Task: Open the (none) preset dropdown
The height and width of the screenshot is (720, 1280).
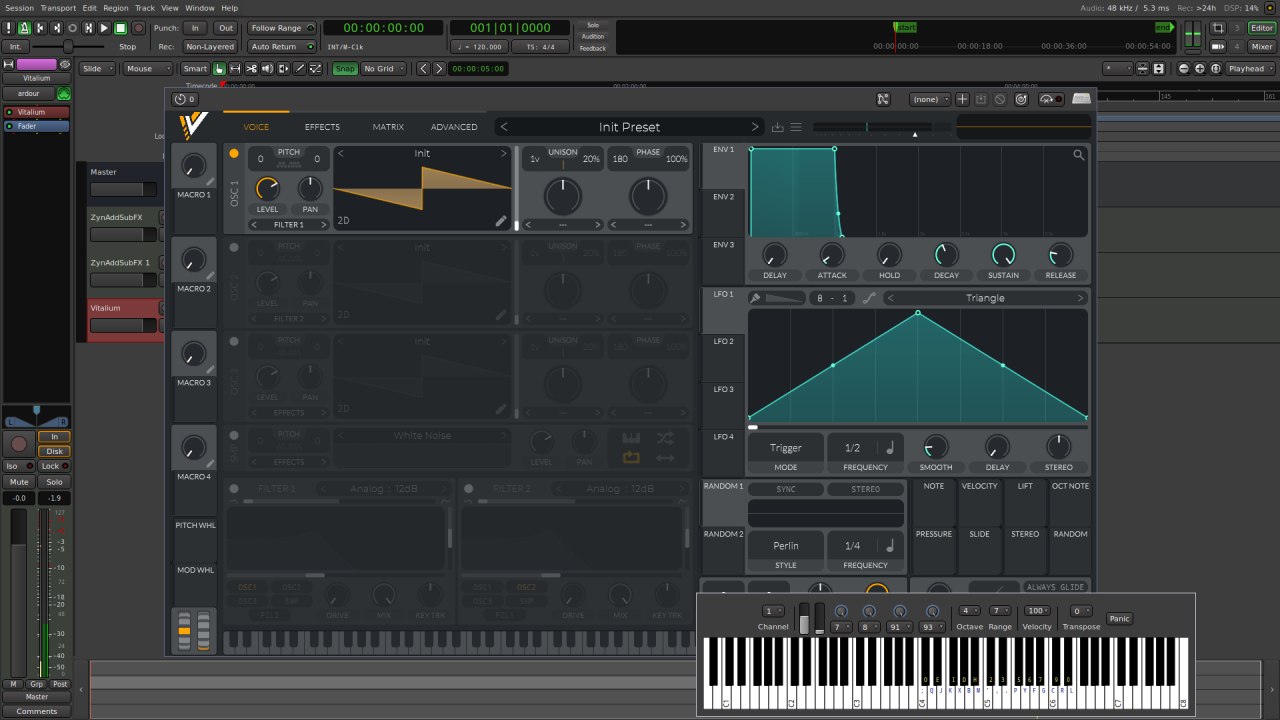Action: pyautogui.click(x=930, y=99)
